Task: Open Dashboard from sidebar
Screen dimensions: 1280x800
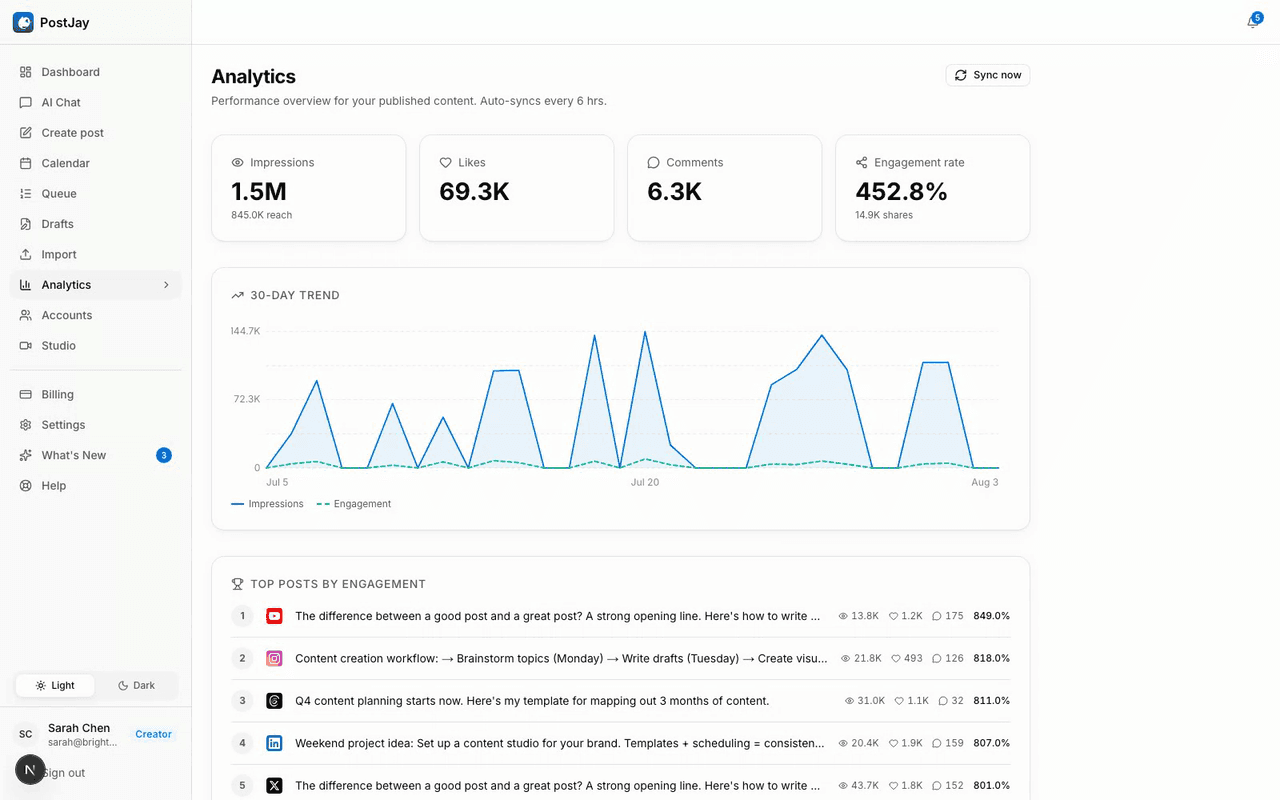Action: point(96,72)
